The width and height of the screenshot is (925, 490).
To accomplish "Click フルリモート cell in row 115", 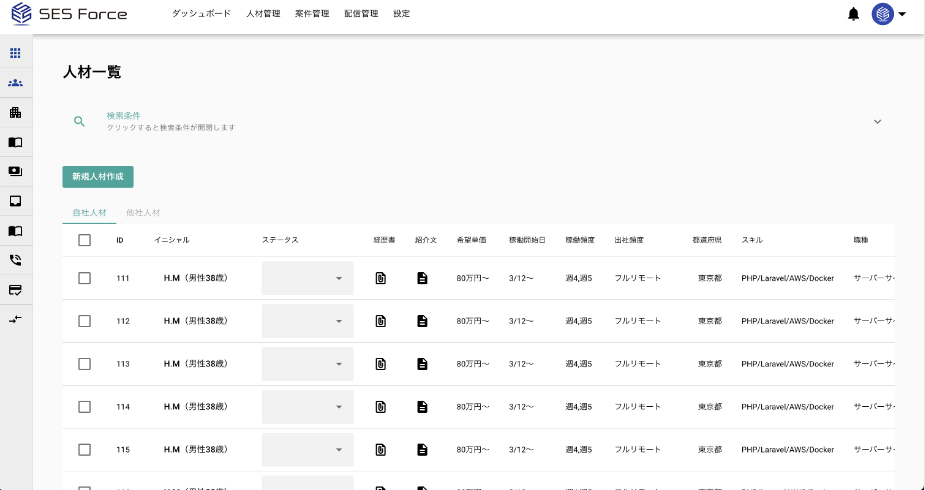I will pyautogui.click(x=638, y=450).
